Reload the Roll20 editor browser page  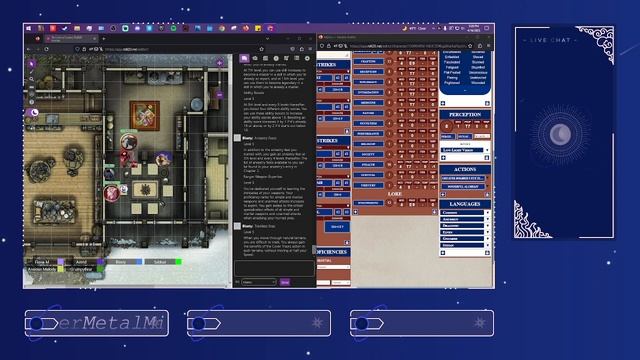tap(46, 49)
